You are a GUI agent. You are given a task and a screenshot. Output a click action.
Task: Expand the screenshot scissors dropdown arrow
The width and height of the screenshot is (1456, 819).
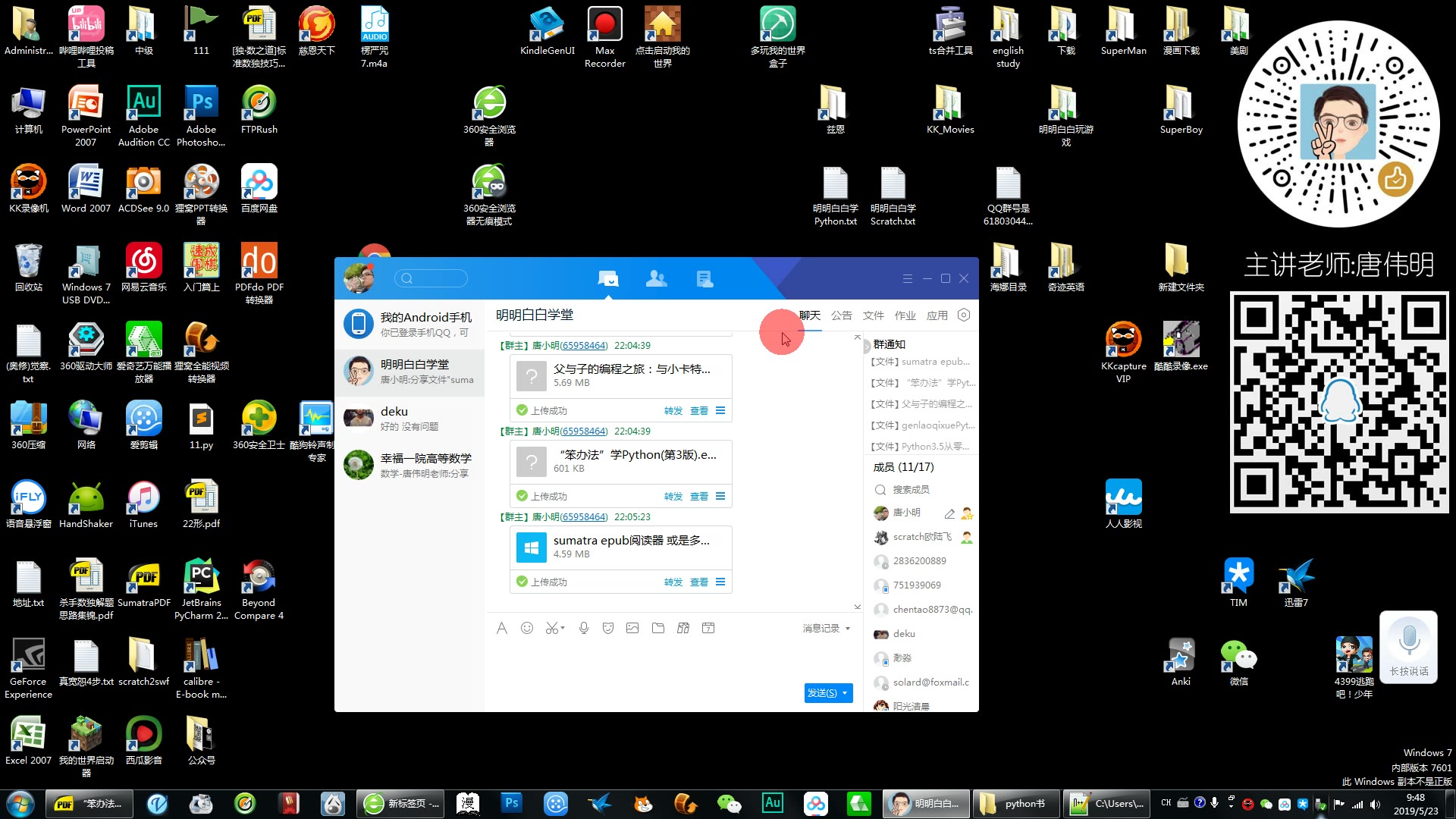(x=563, y=629)
